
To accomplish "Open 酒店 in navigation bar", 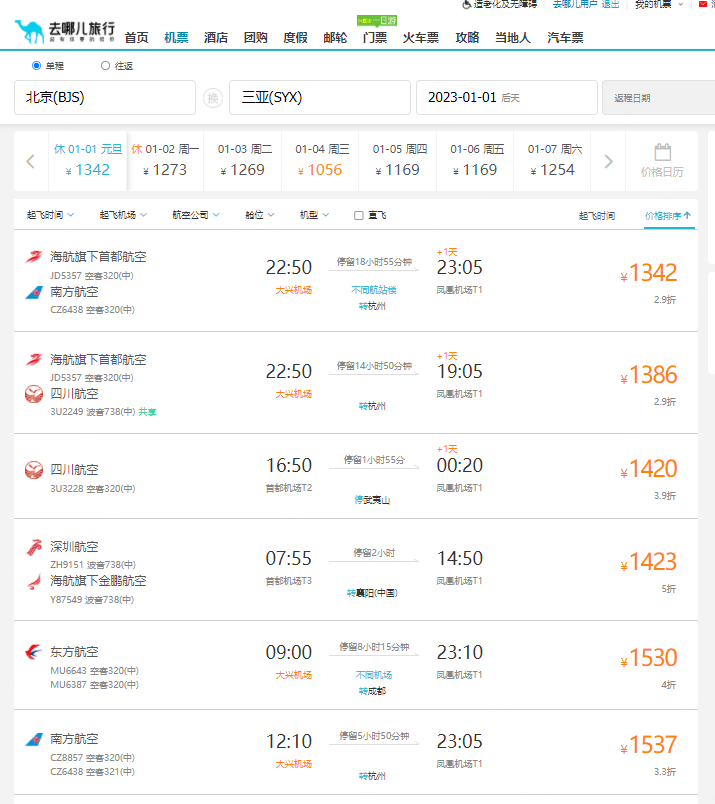I will [216, 38].
